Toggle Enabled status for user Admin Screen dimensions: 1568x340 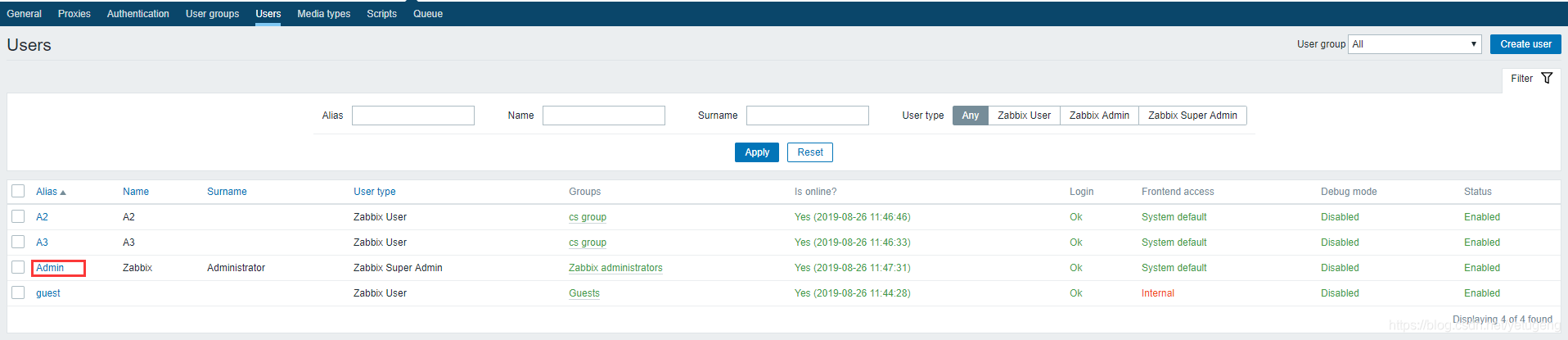(1482, 268)
